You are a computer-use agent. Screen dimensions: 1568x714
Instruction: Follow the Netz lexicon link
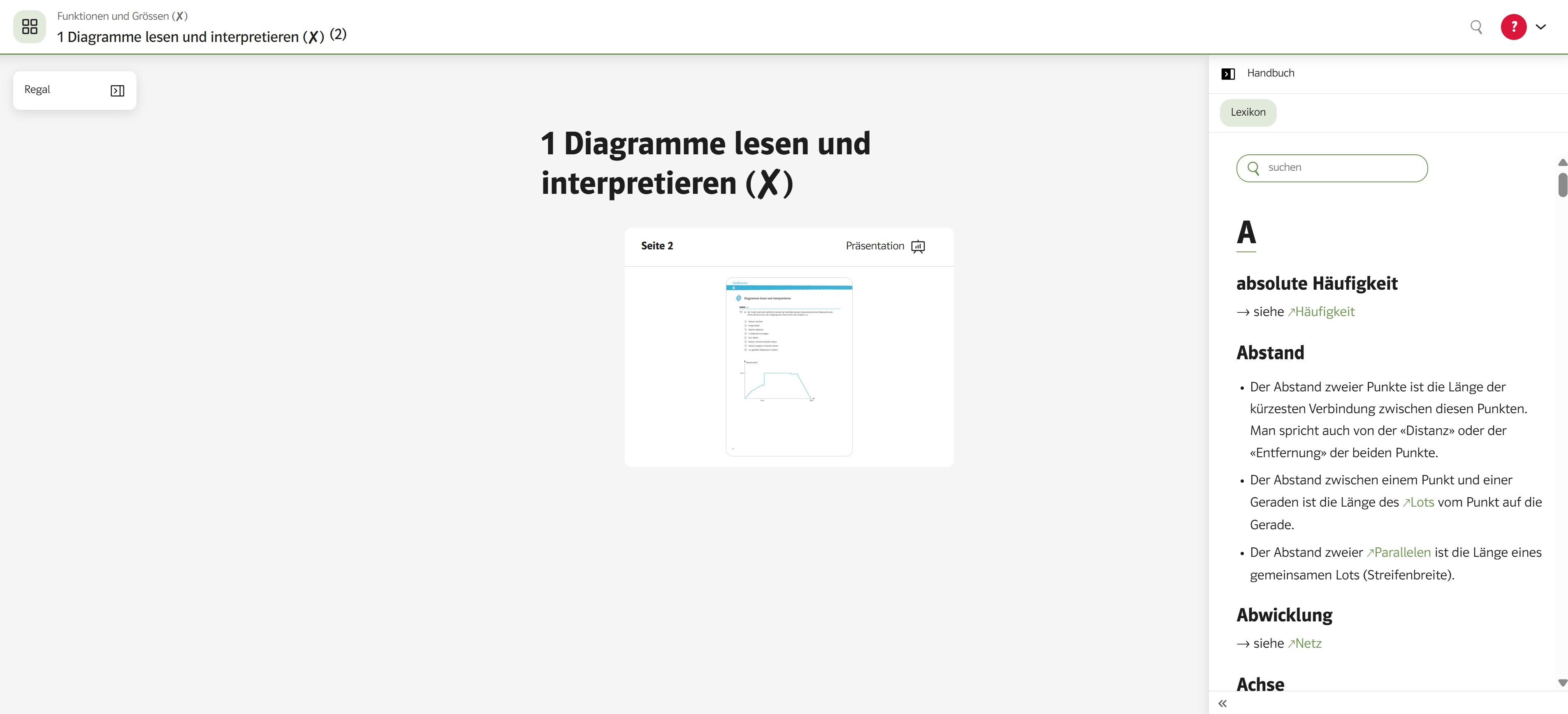pos(1304,643)
